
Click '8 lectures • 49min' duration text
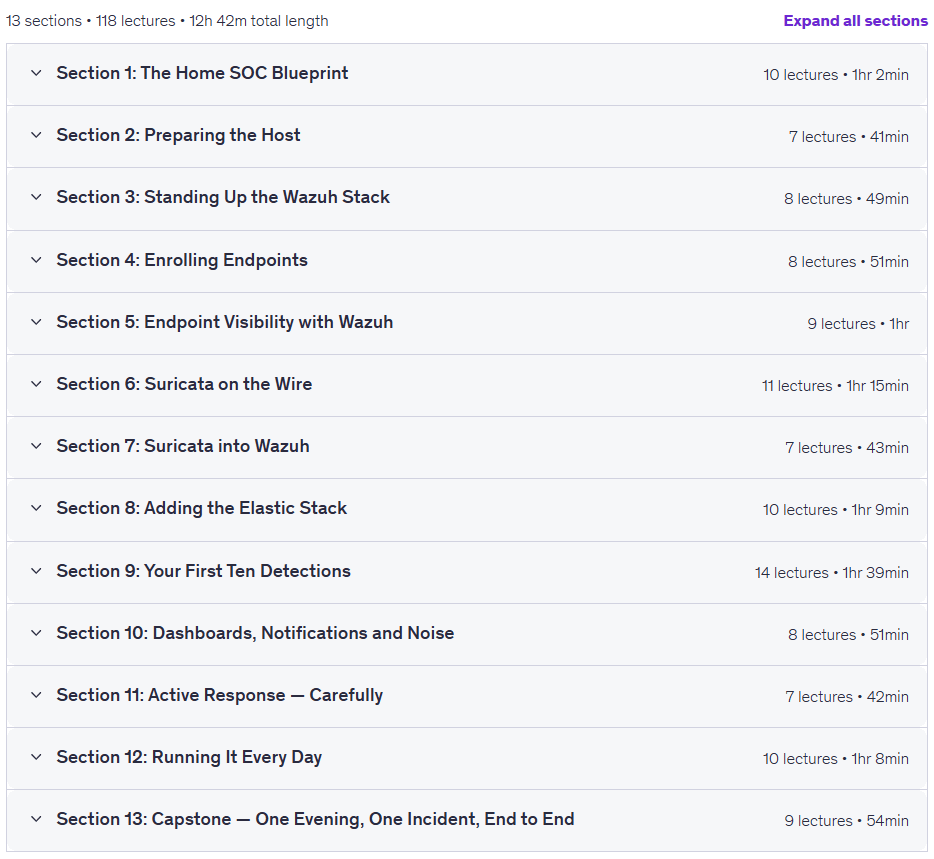coord(846,199)
